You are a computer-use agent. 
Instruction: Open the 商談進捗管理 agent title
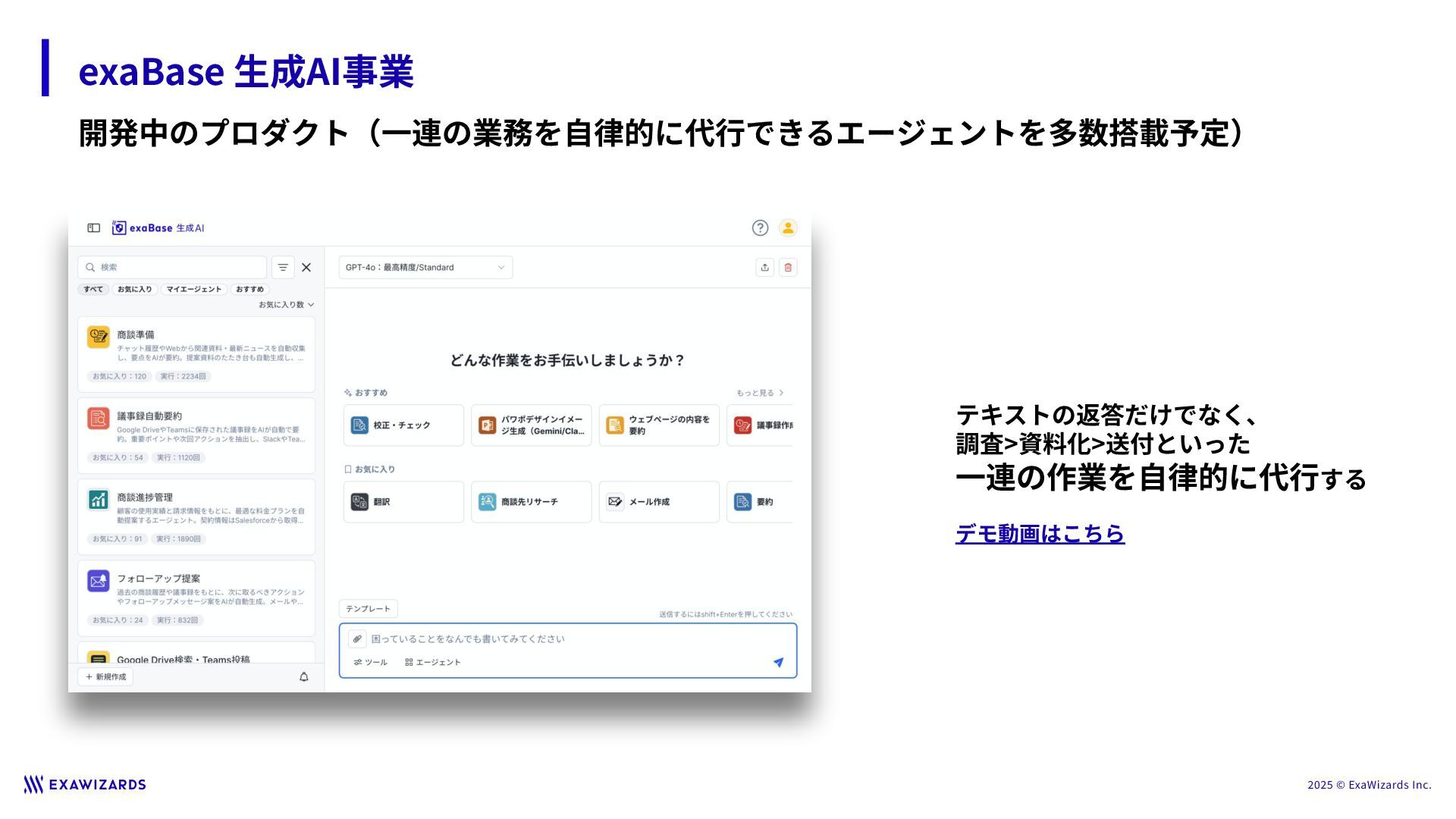pyautogui.click(x=145, y=497)
